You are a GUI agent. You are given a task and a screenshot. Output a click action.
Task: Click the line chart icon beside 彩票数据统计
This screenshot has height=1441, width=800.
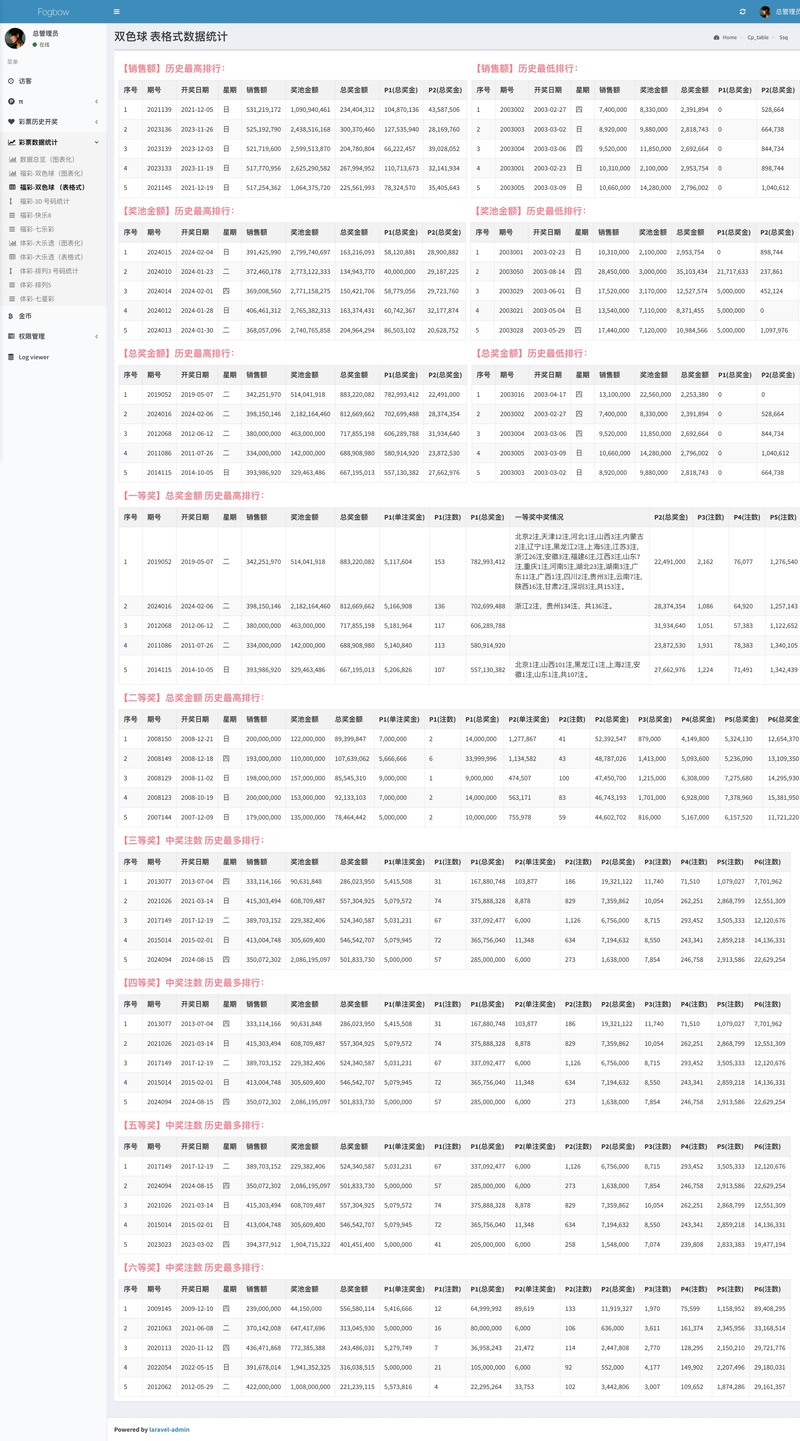pyautogui.click(x=11, y=142)
